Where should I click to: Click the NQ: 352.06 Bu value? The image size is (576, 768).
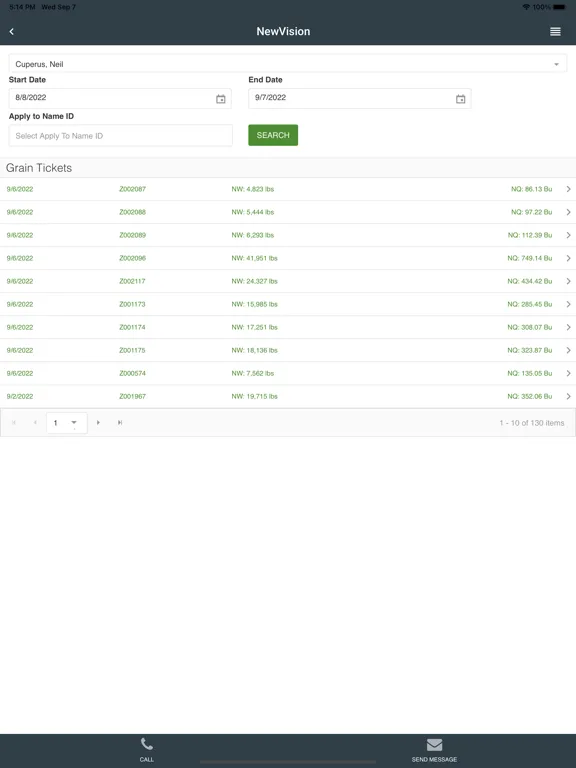(529, 396)
